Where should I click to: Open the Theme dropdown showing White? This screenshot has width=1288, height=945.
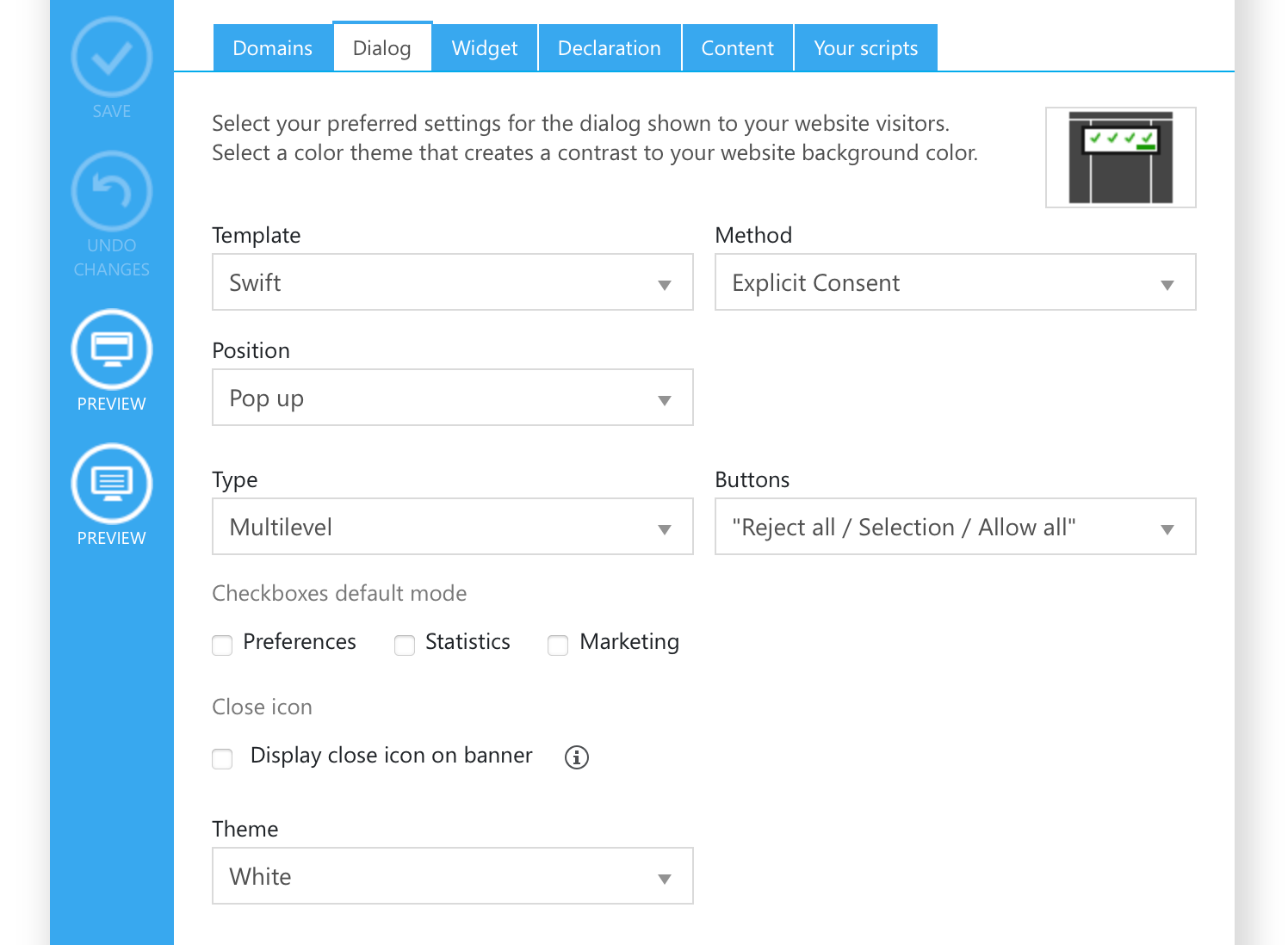coord(453,876)
